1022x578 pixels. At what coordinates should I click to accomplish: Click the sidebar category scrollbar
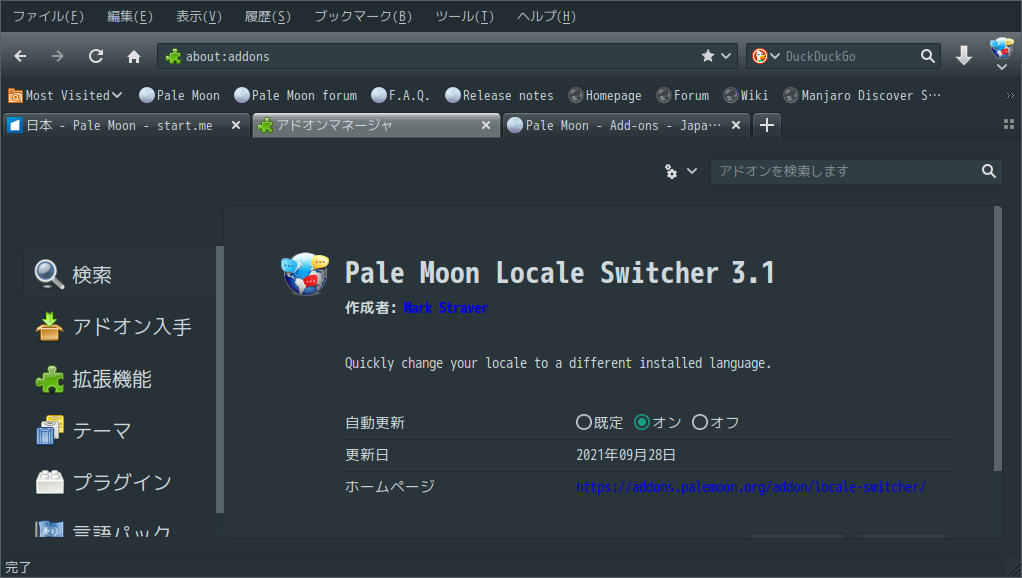point(220,379)
